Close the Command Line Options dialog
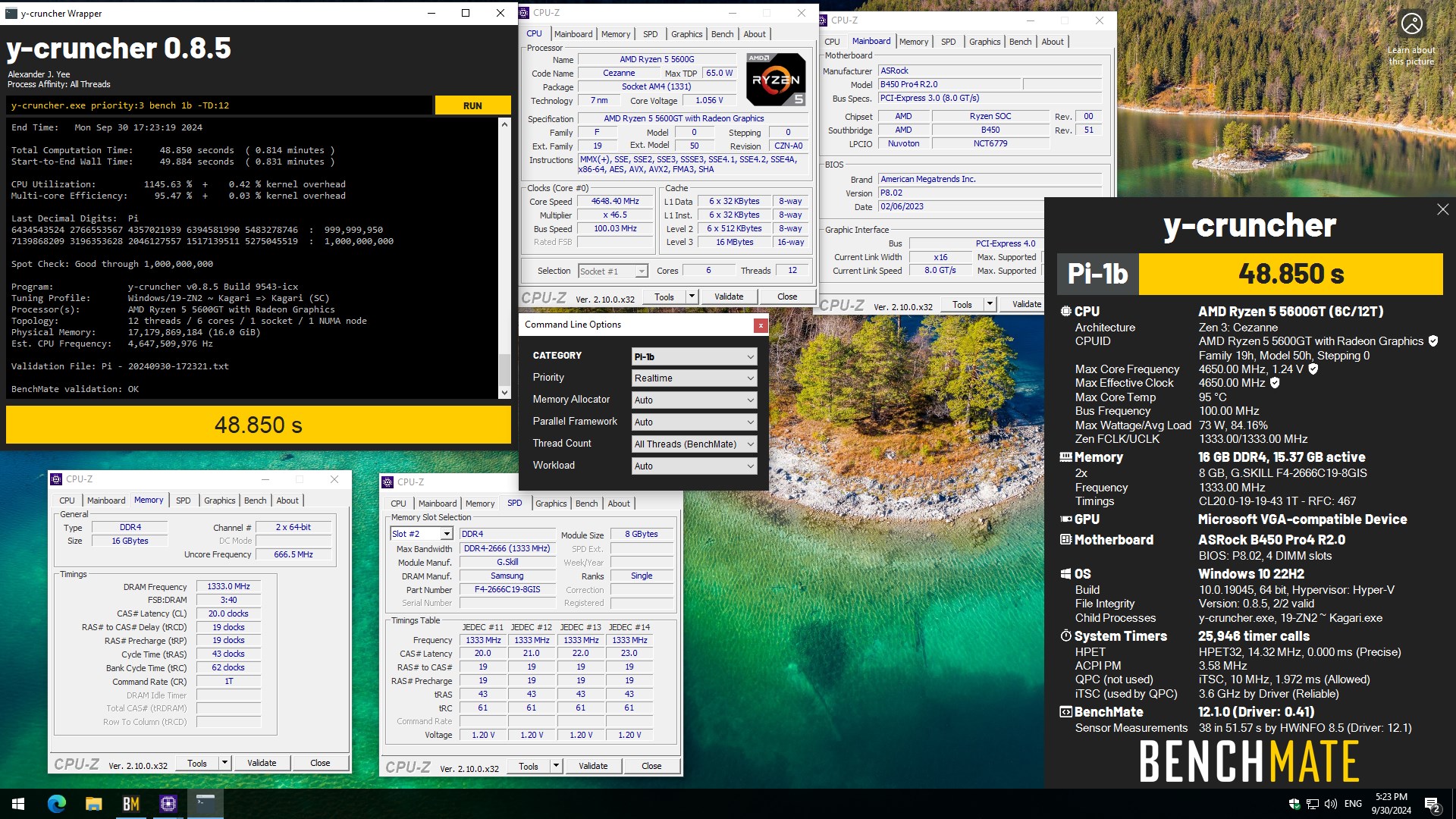 [x=760, y=325]
